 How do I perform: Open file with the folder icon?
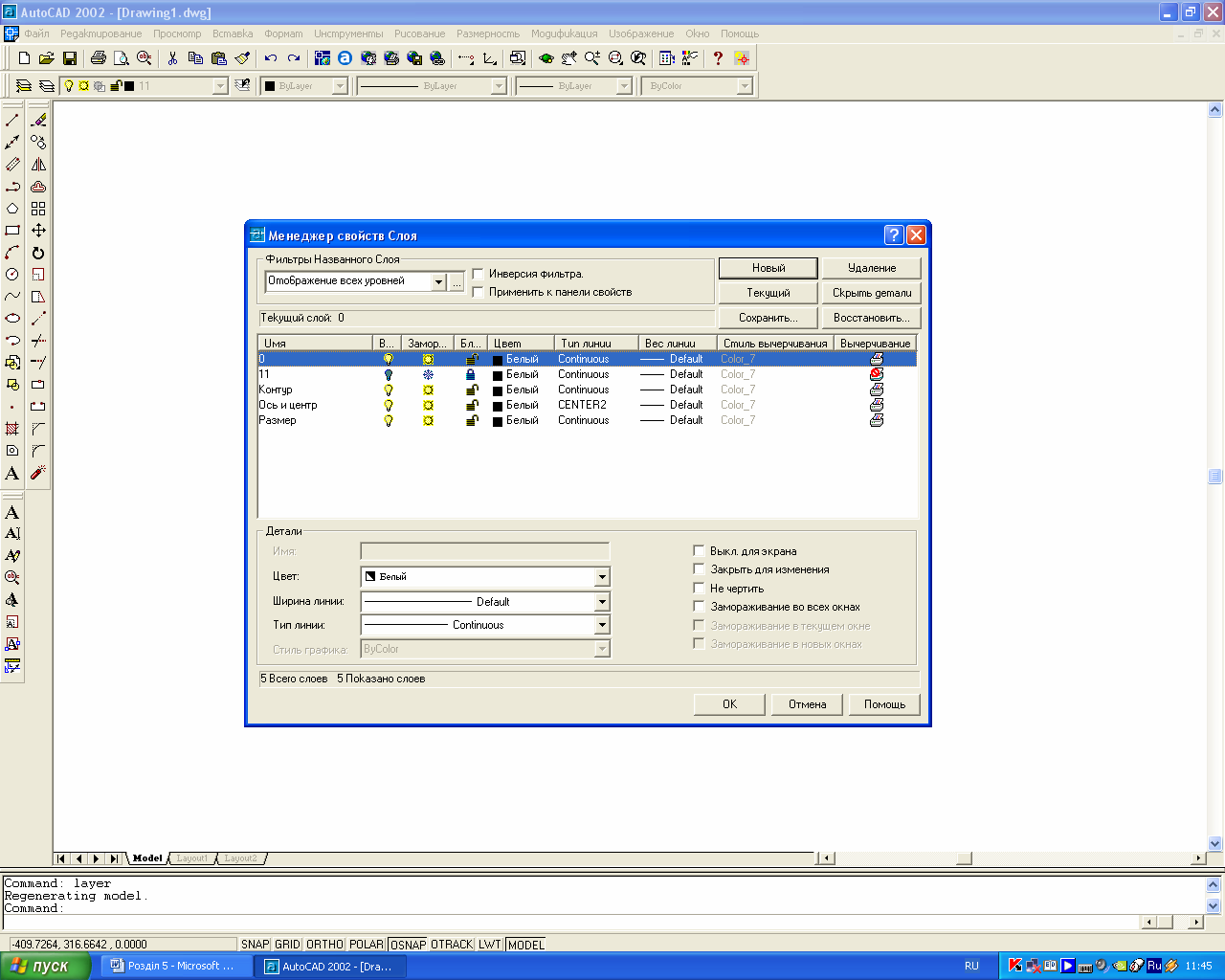[x=46, y=58]
